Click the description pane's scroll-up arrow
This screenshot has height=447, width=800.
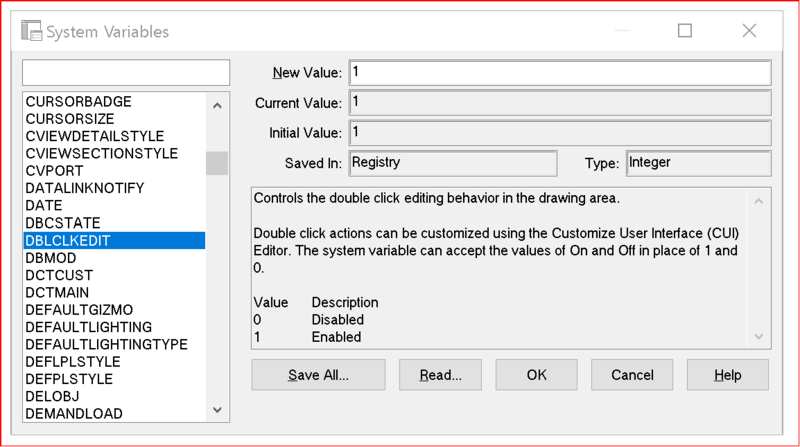point(758,201)
